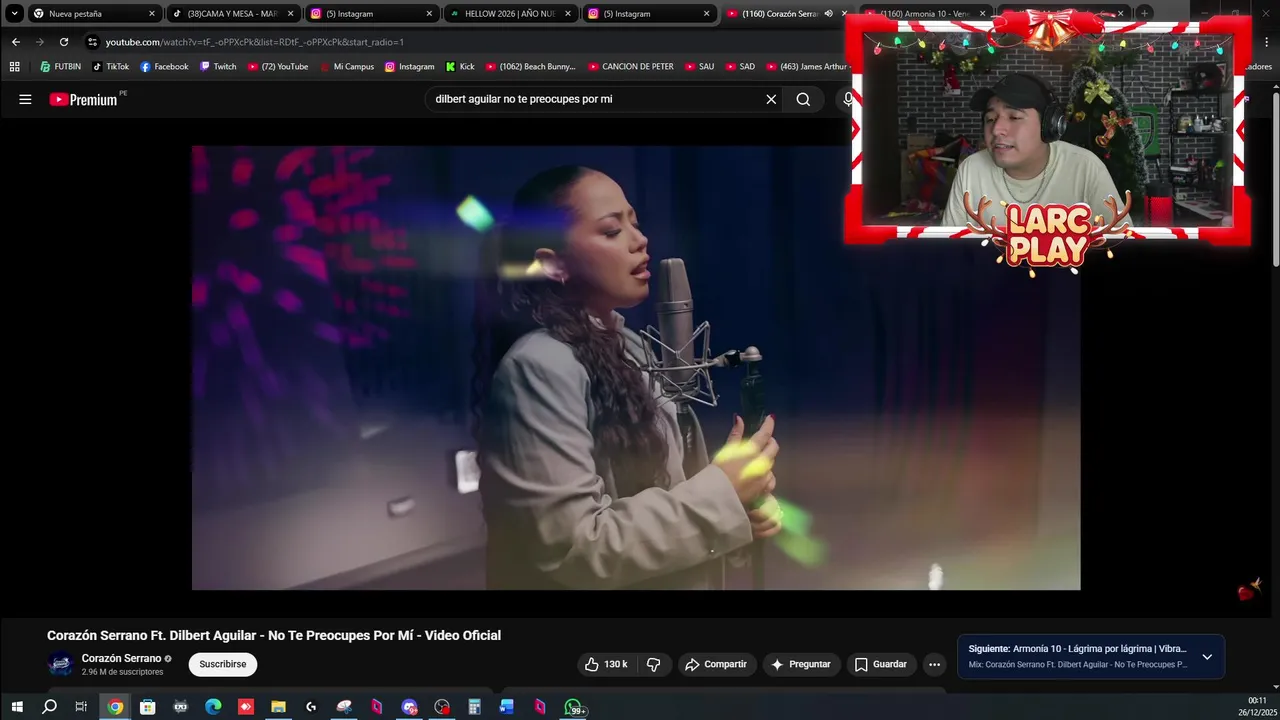
Task: Open Windows taskbar search
Action: click(x=49, y=707)
